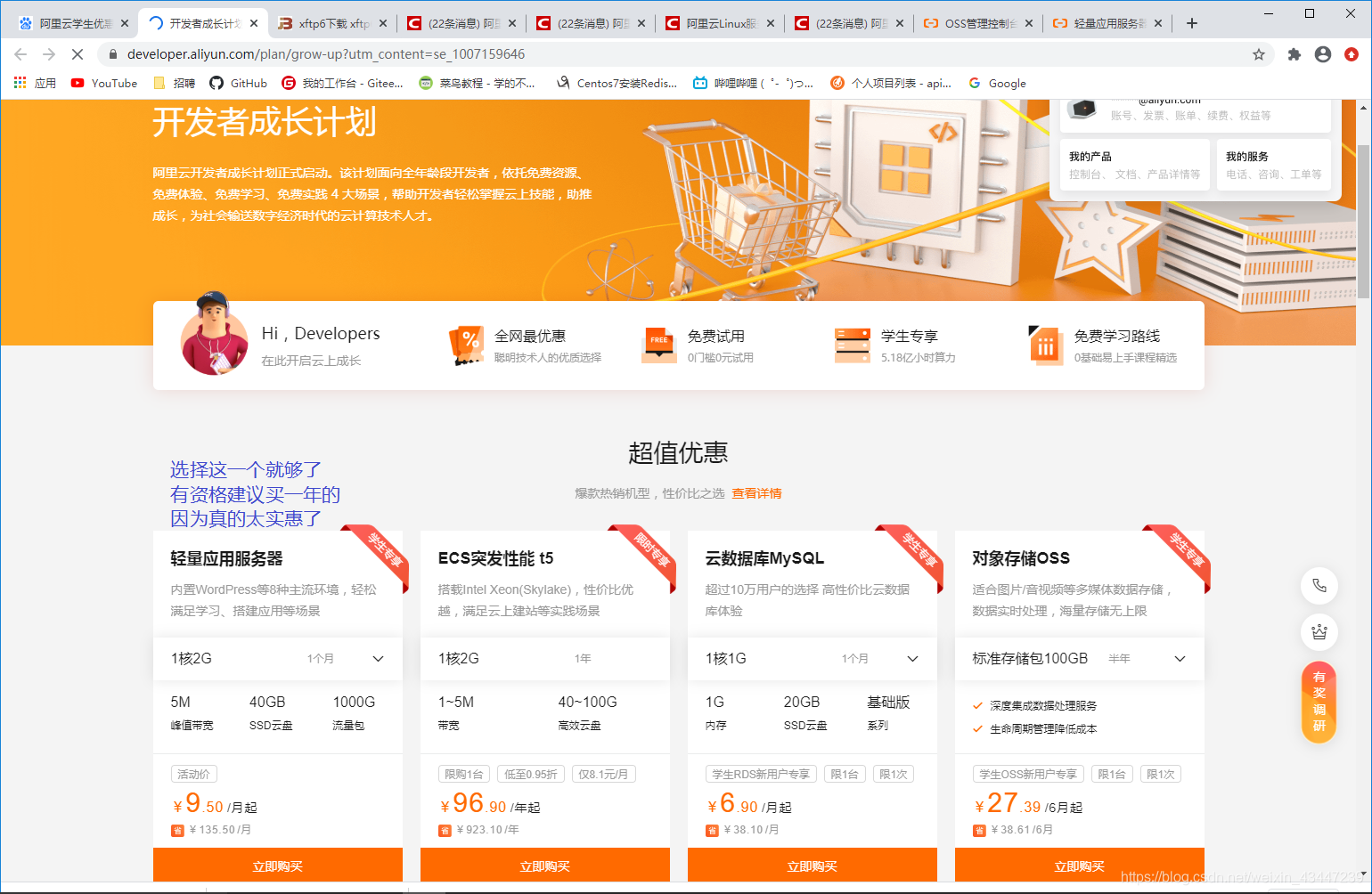Click the 免费学习路线 calendar icon
Viewport: 1372px width, 894px height.
(x=1046, y=345)
